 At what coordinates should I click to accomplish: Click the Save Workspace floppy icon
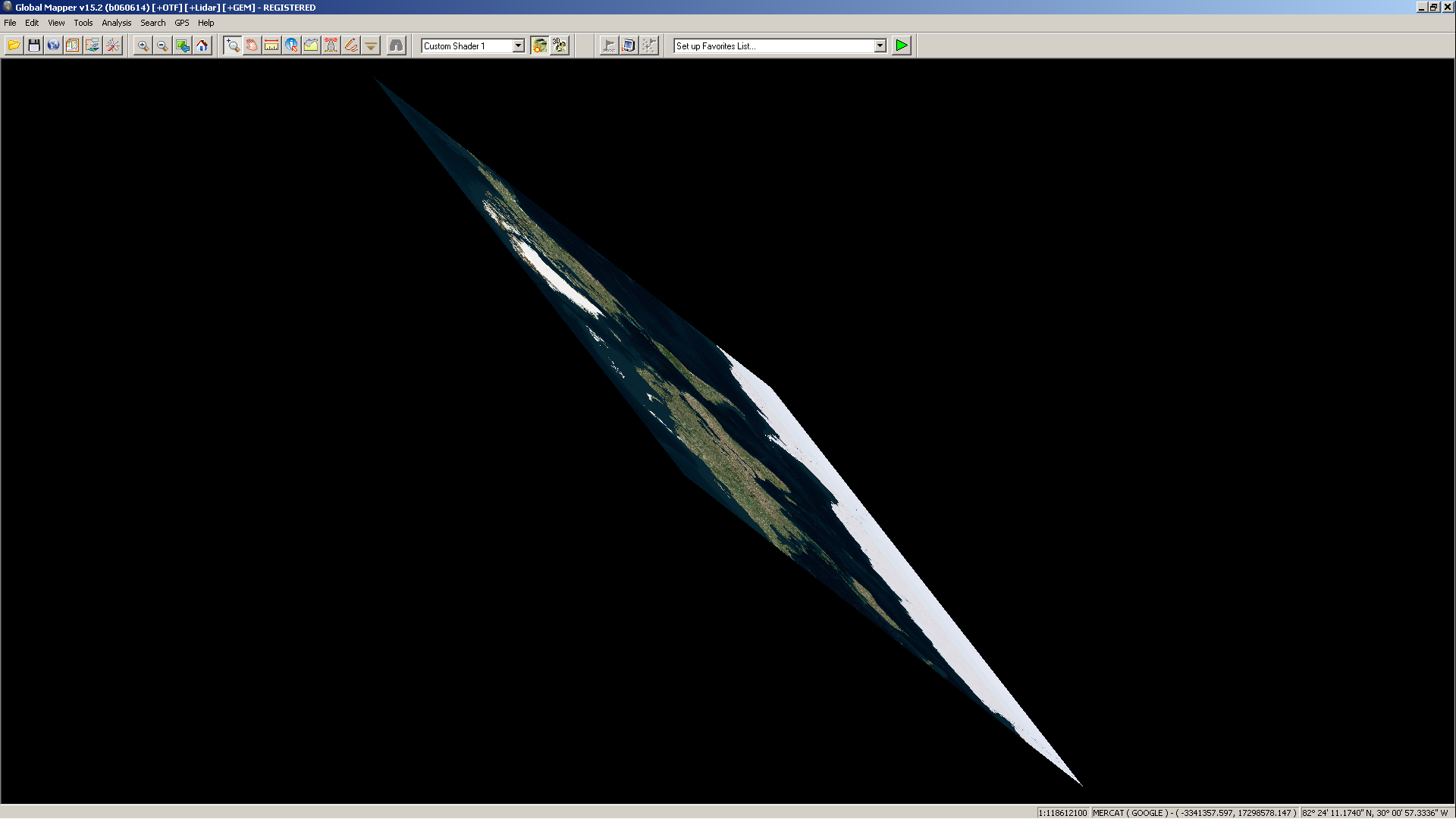[x=33, y=45]
